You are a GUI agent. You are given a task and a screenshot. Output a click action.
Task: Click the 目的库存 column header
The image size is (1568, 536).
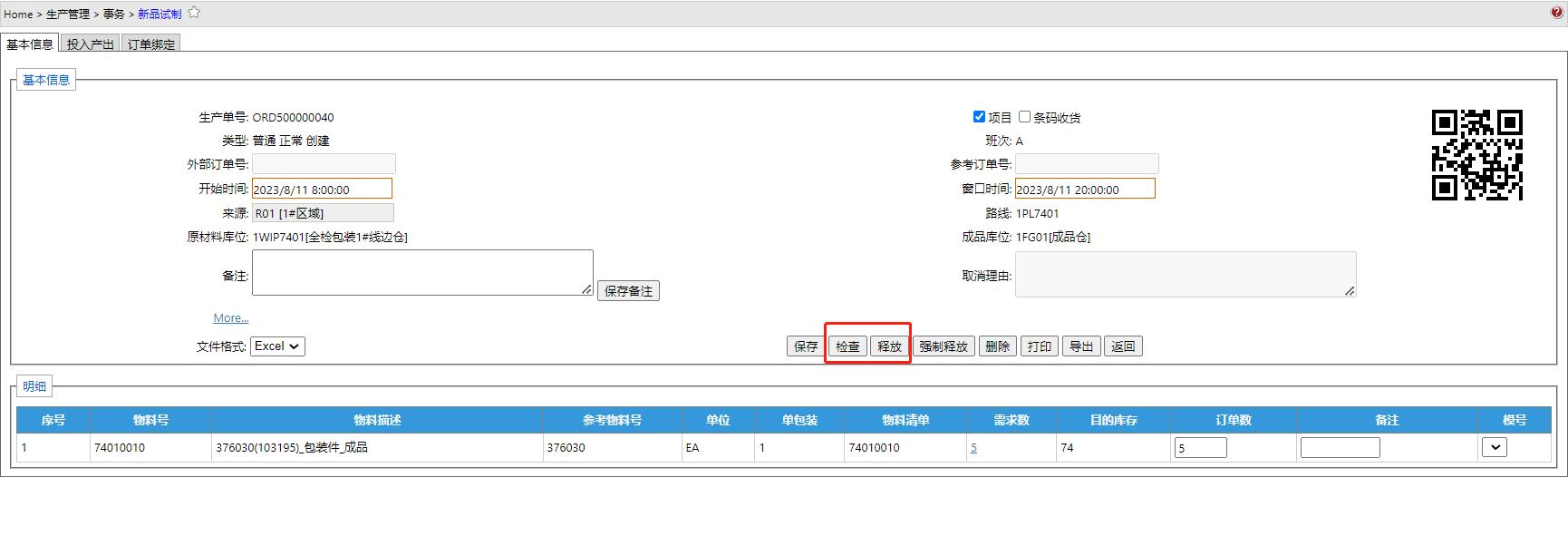[x=1113, y=420]
